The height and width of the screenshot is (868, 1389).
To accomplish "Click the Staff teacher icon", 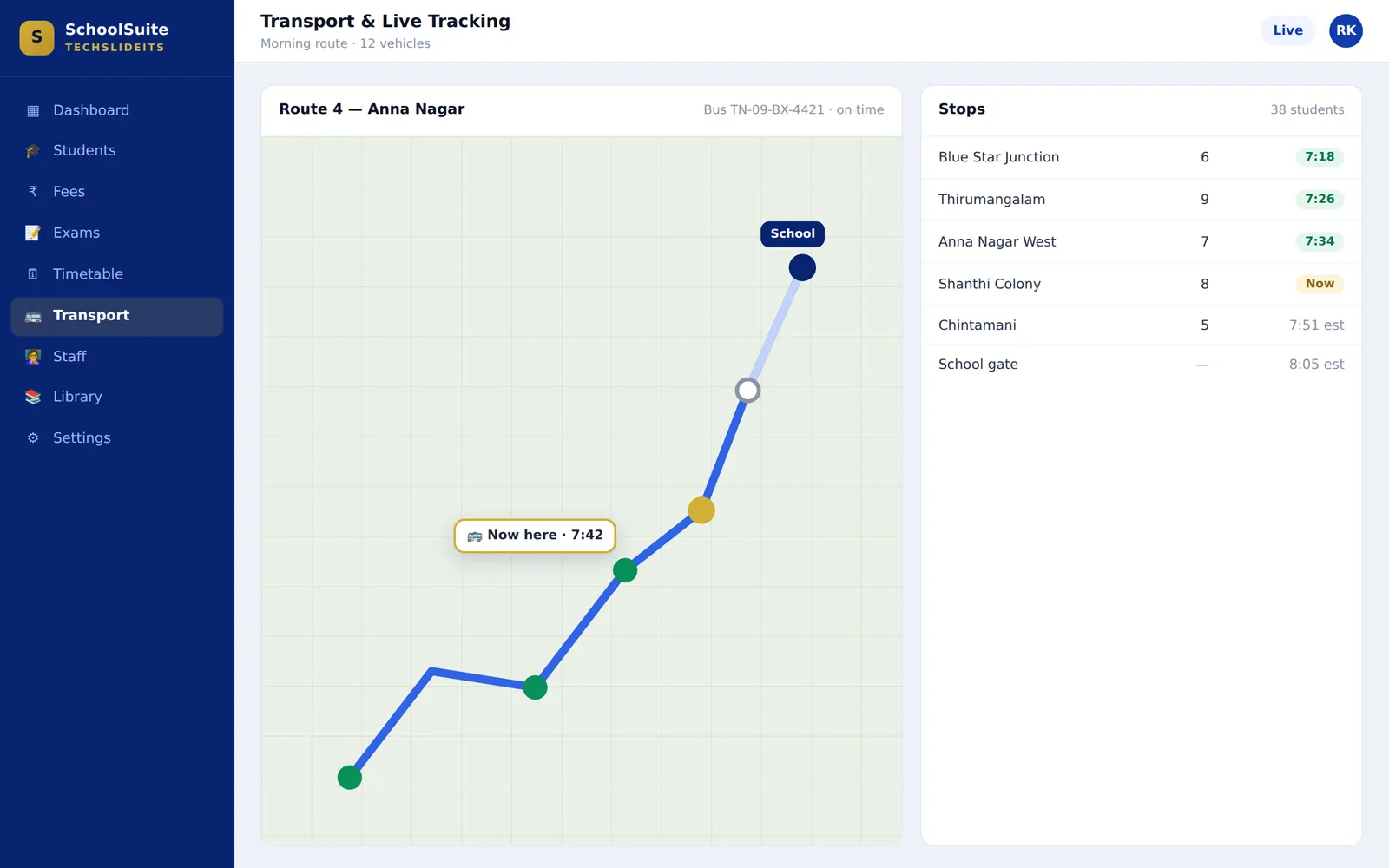I will pyautogui.click(x=33, y=357).
